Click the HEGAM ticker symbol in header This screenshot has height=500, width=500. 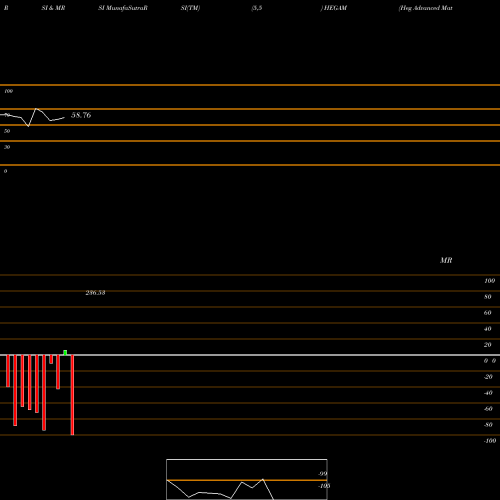[x=335, y=8]
